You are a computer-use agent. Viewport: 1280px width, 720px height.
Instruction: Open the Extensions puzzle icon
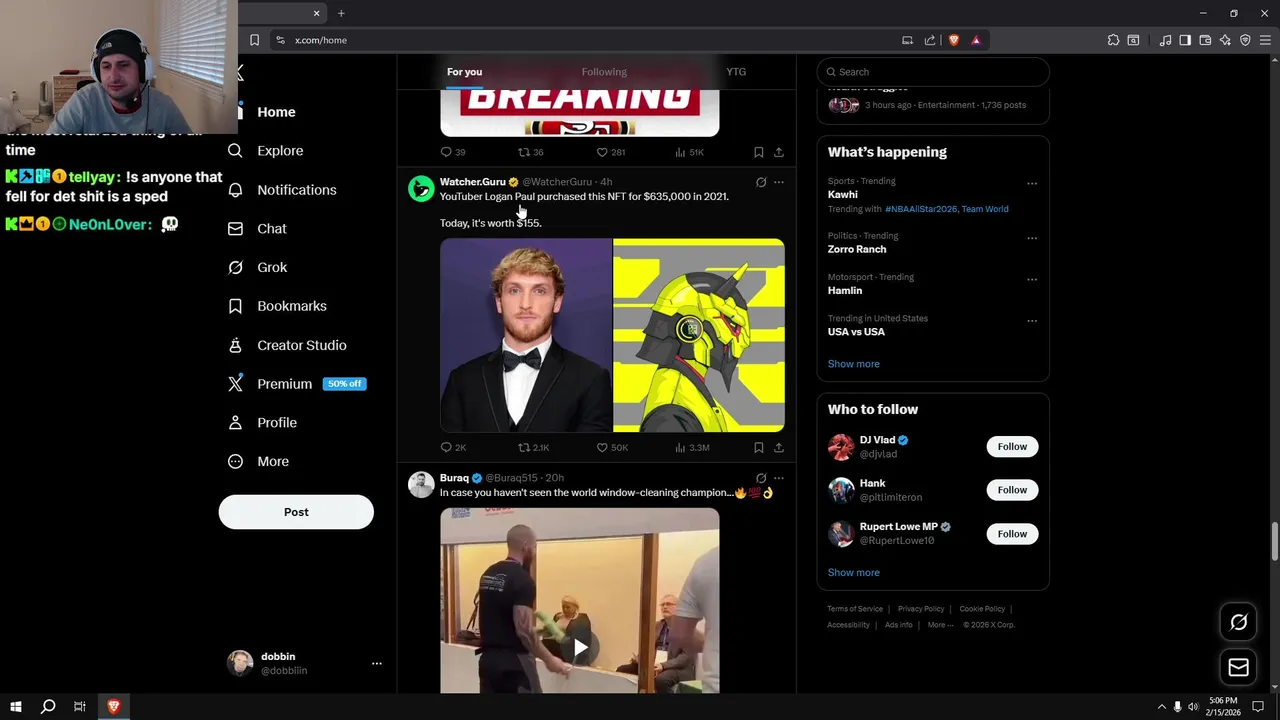pos(1113,40)
